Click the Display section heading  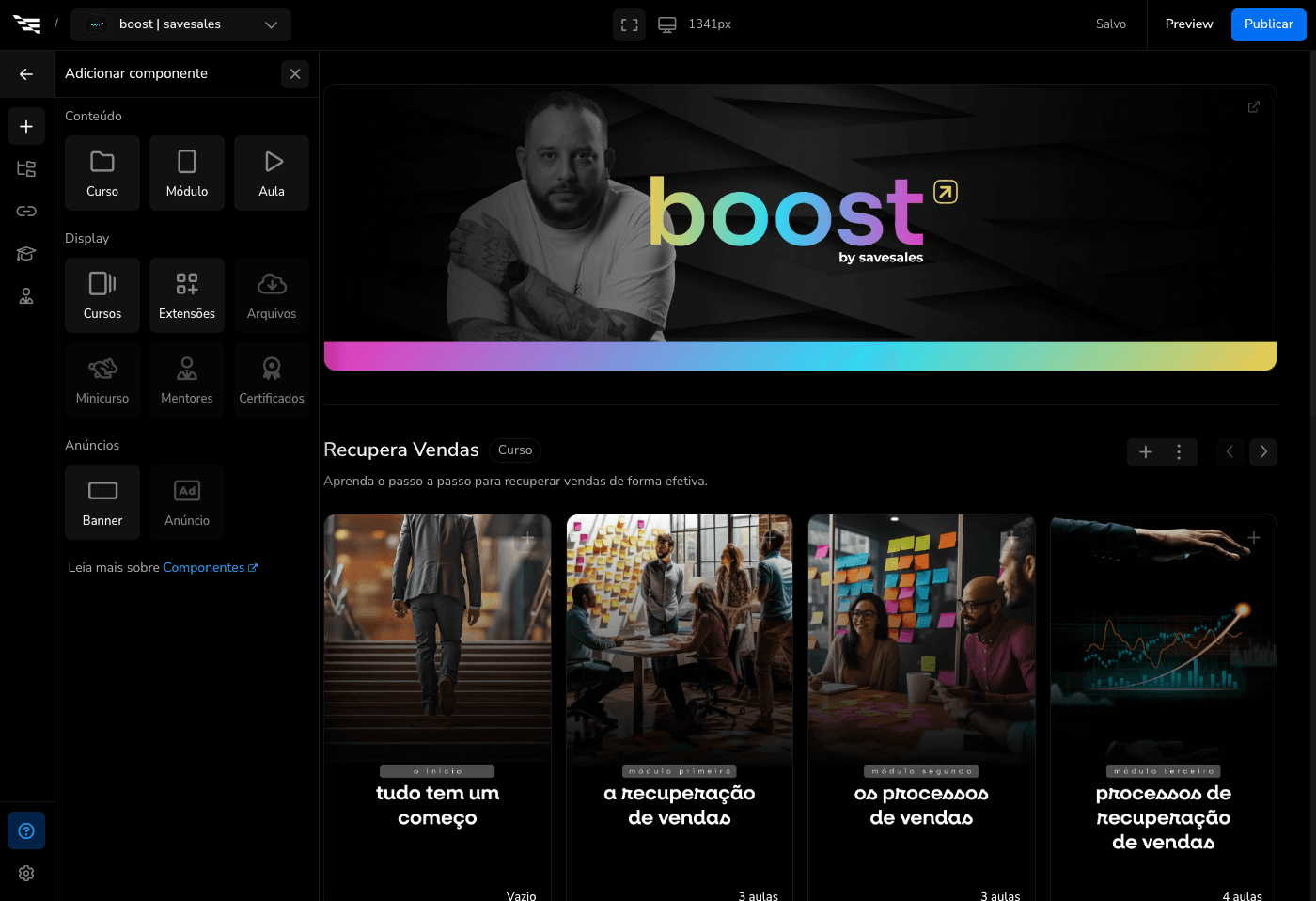[86, 238]
